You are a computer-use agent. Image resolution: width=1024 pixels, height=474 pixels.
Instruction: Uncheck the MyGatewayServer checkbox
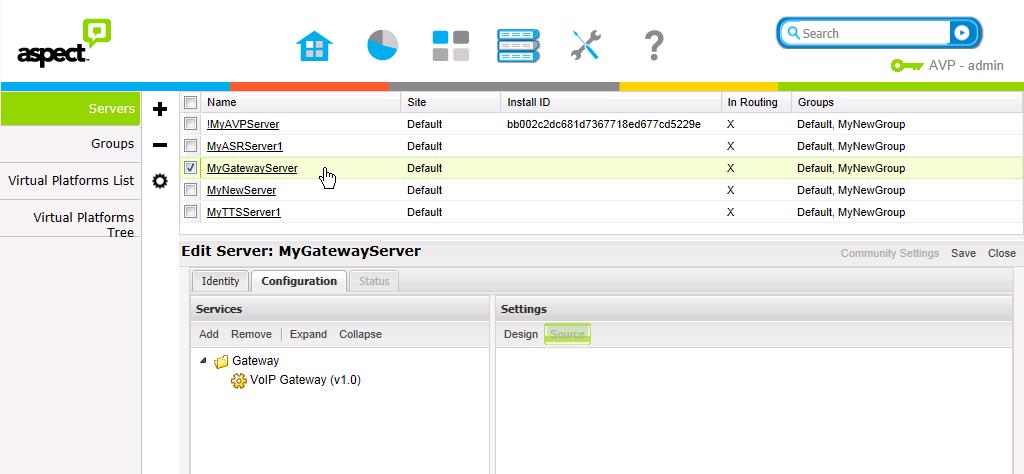point(190,168)
